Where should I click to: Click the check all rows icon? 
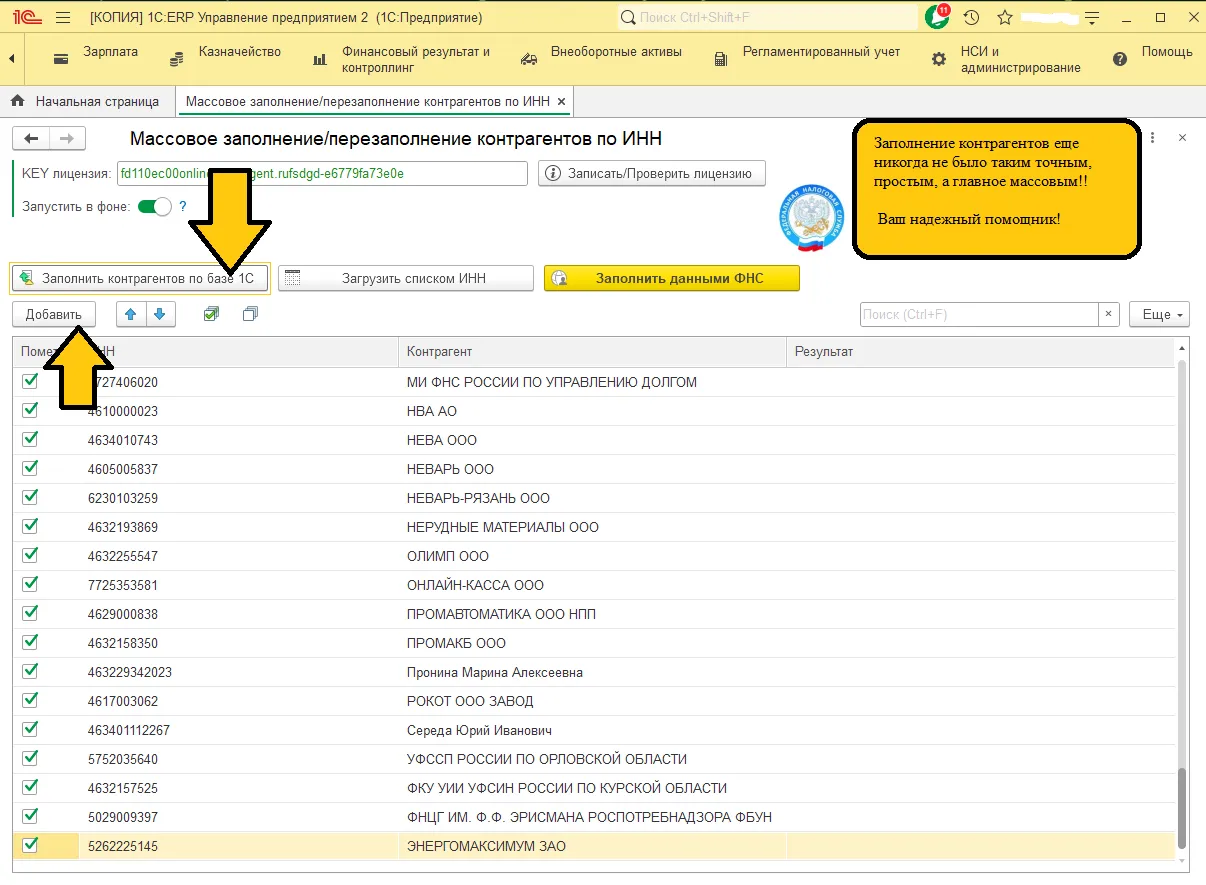(211, 314)
